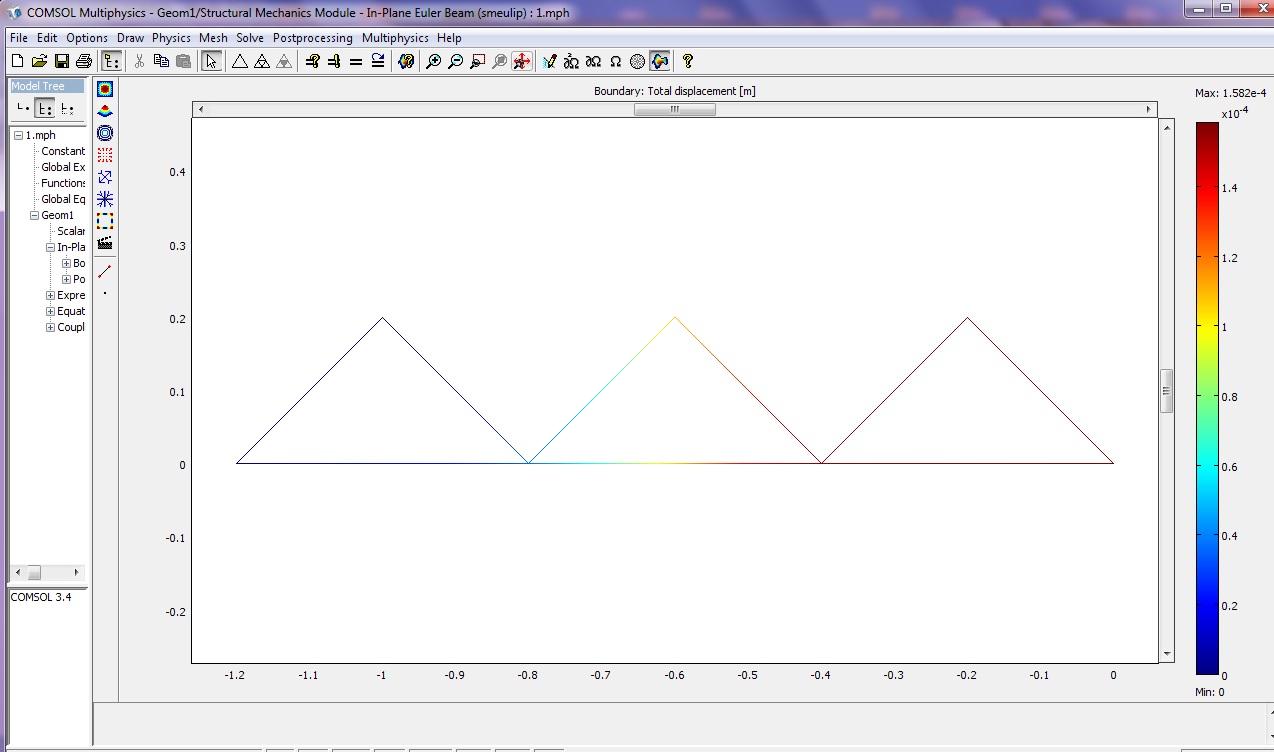Expand the Equation tree node
Screen dimensions: 1274x752
click(x=50, y=311)
